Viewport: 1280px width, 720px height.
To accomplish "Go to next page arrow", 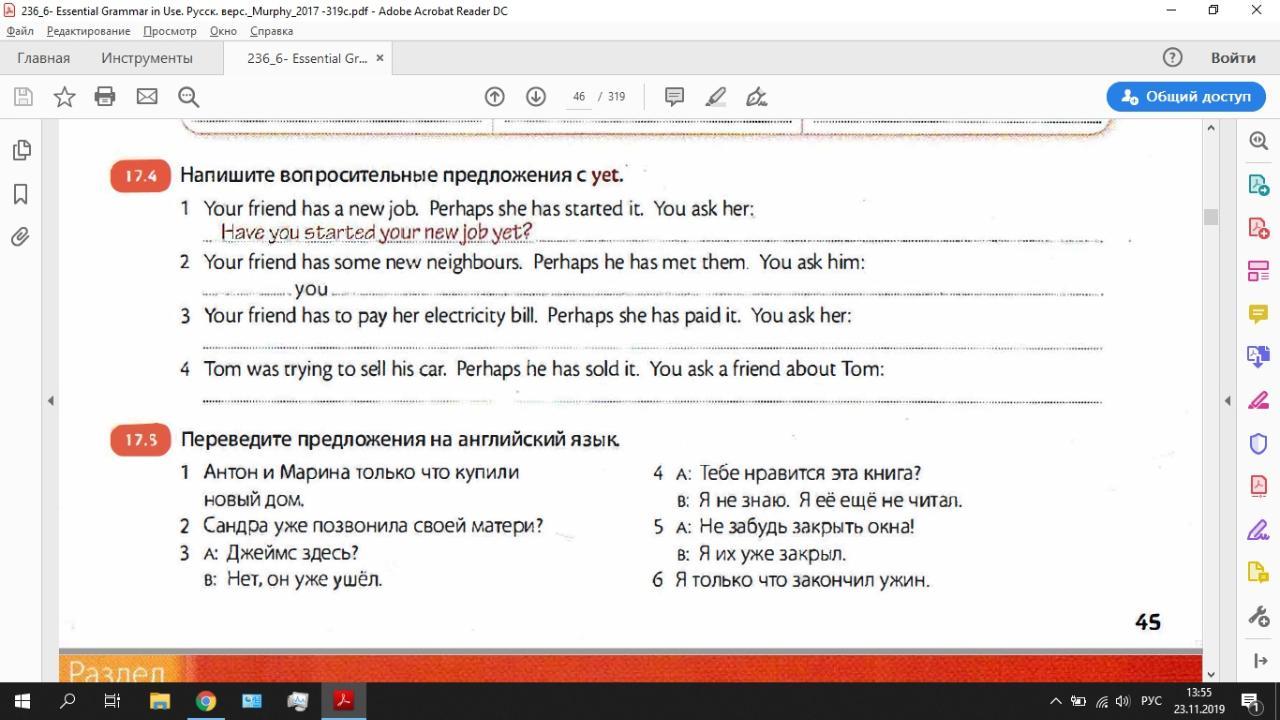I will tap(535, 97).
